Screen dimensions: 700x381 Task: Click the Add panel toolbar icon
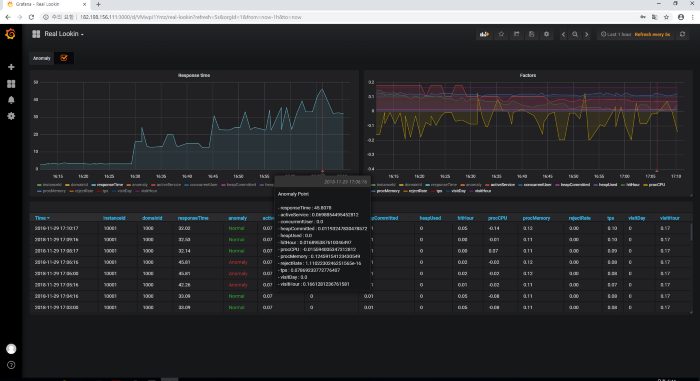click(x=484, y=34)
